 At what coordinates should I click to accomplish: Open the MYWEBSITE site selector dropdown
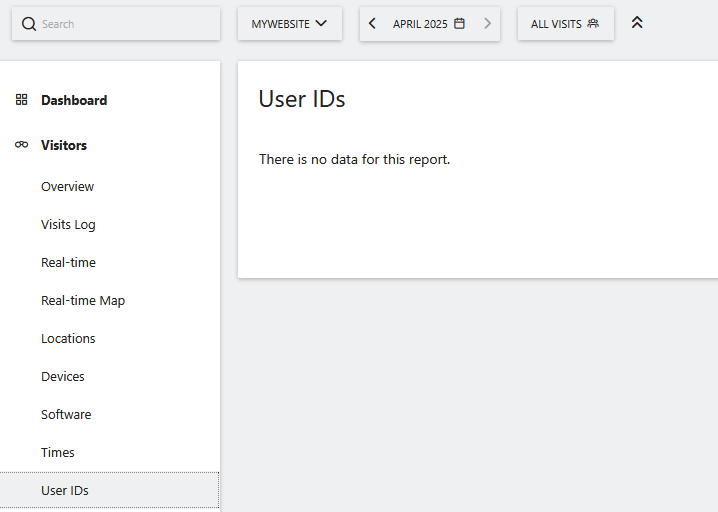pyautogui.click(x=289, y=24)
